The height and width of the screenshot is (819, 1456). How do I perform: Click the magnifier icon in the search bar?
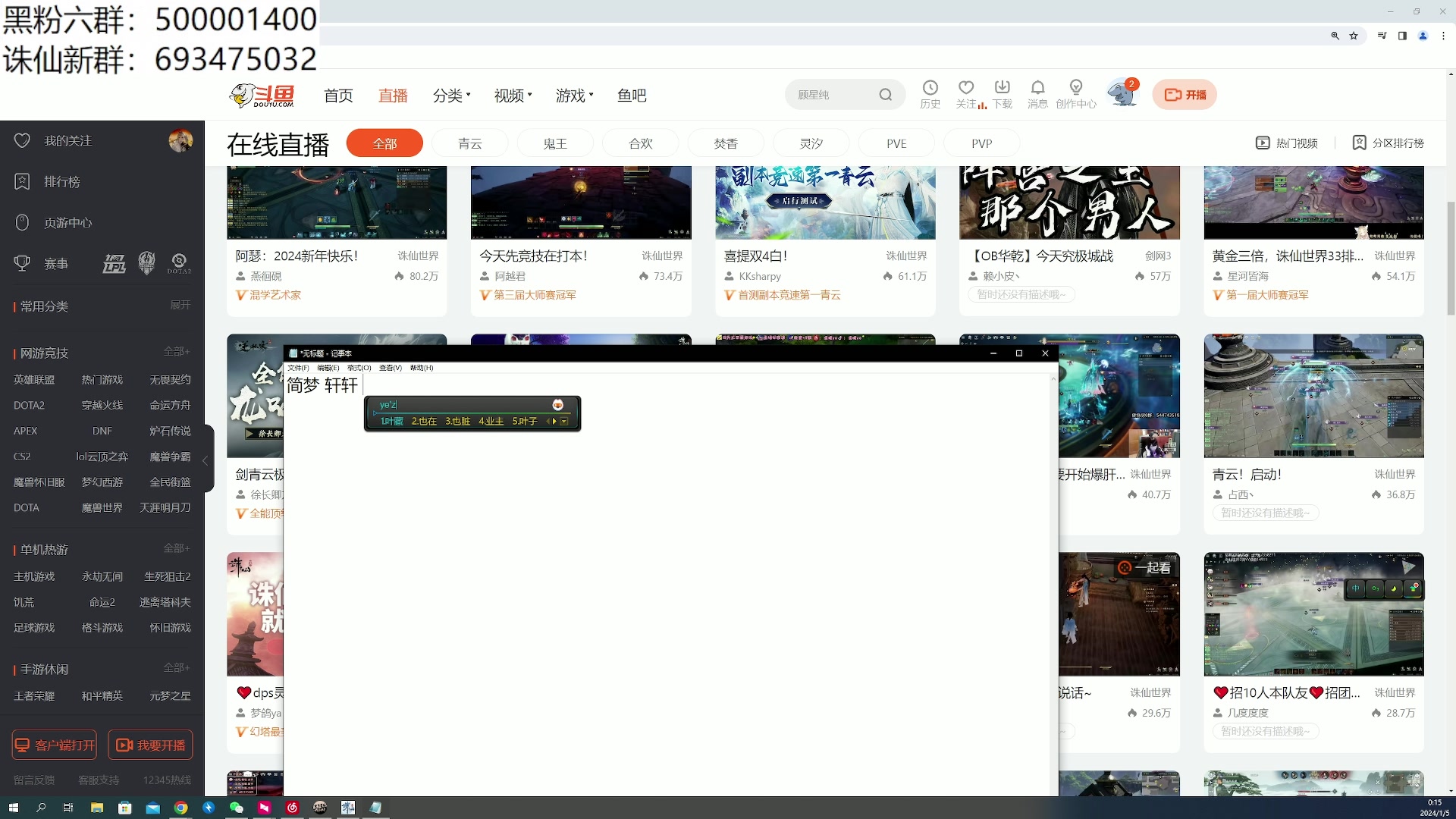[886, 94]
